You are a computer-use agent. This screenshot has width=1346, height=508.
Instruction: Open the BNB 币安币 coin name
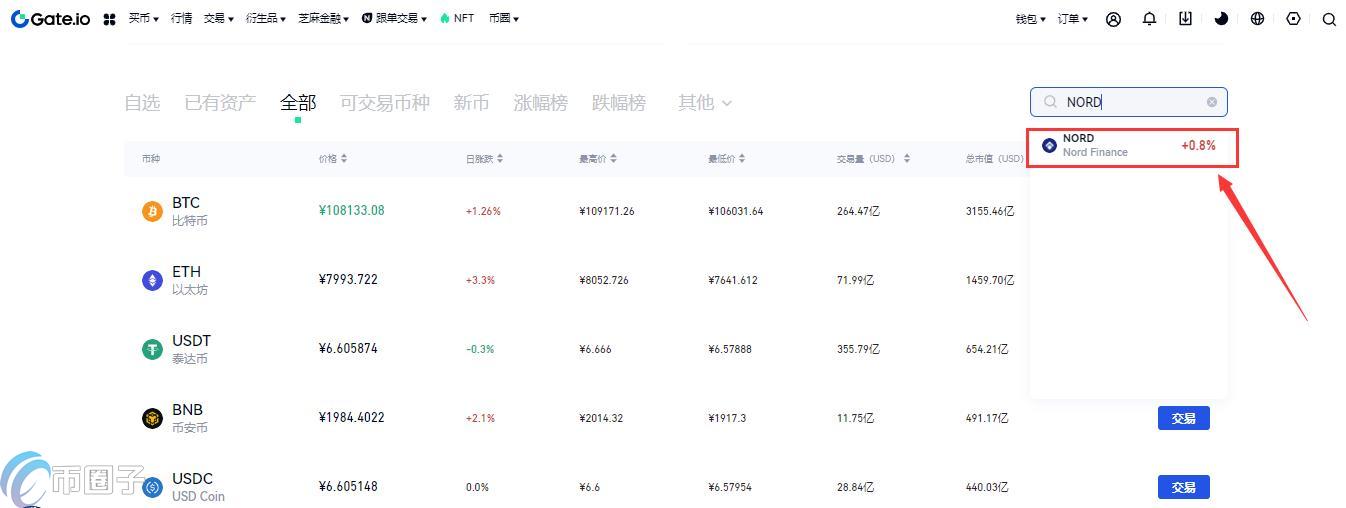(190, 418)
